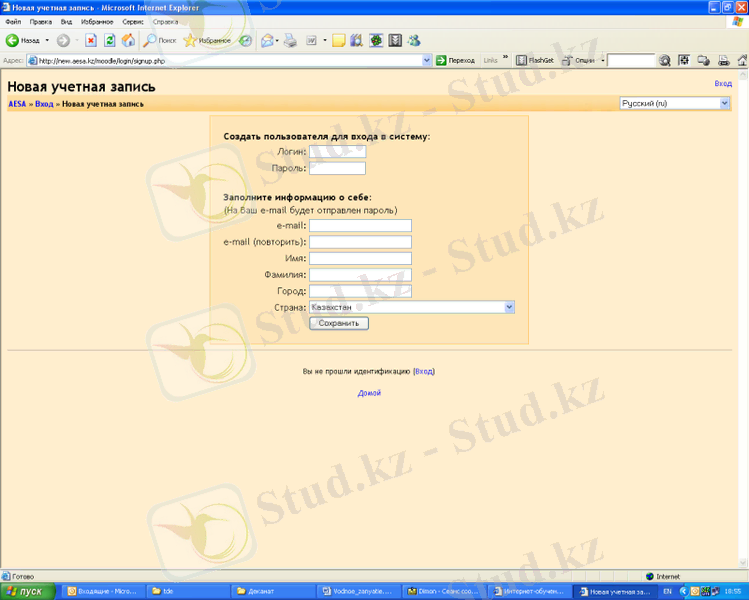Open the History clock icon
This screenshot has width=749, height=600.
coord(245,41)
